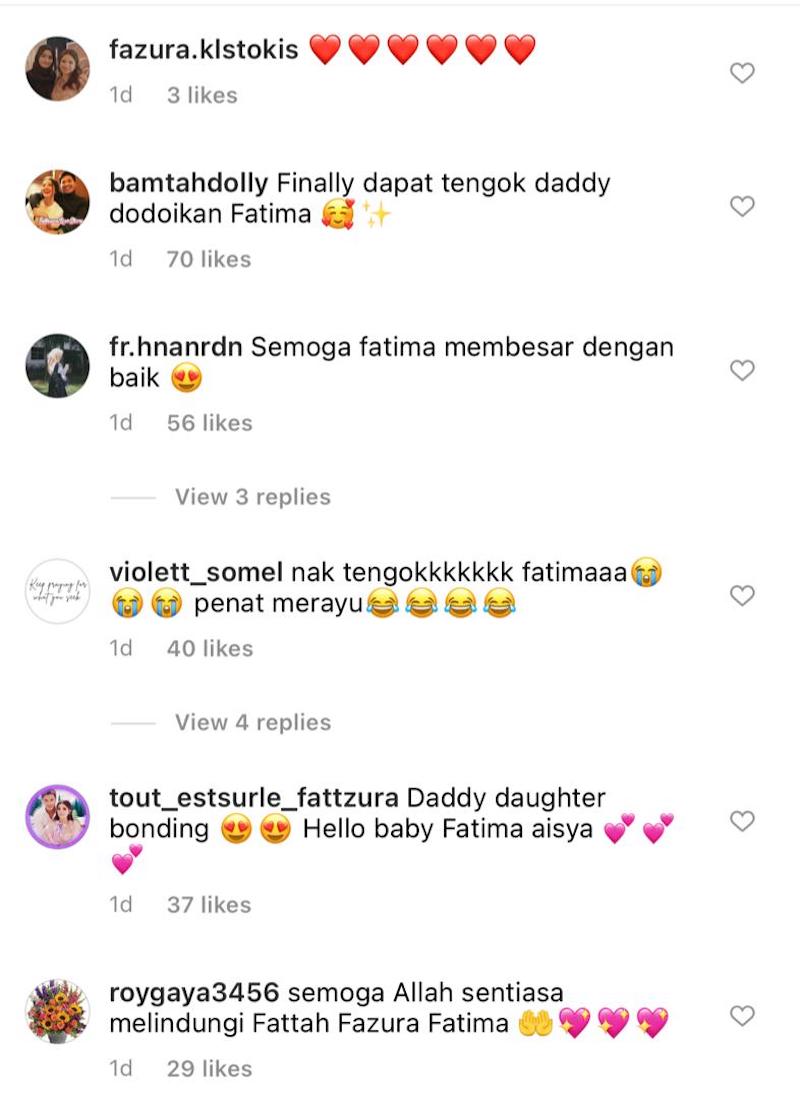View the 56 likes list
This screenshot has width=800, height=1099.
210,423
